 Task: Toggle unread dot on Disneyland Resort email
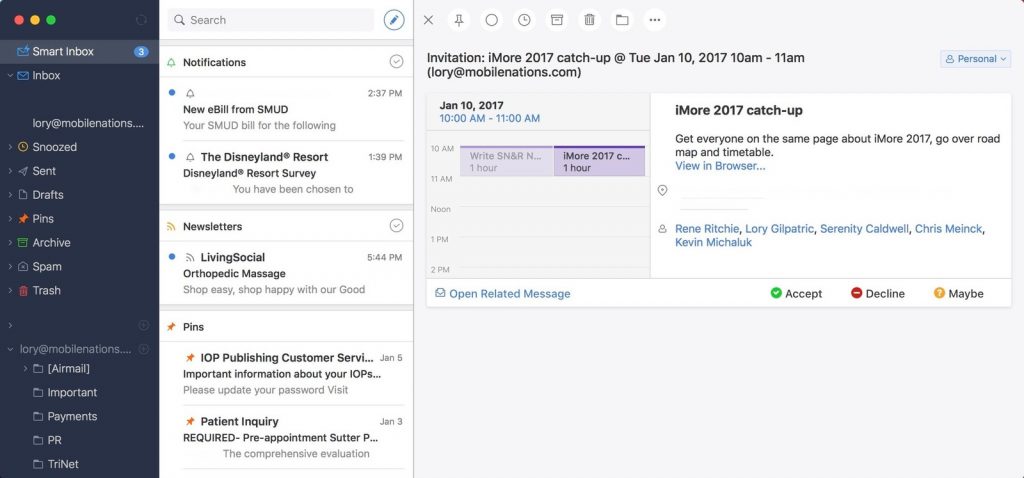(172, 156)
